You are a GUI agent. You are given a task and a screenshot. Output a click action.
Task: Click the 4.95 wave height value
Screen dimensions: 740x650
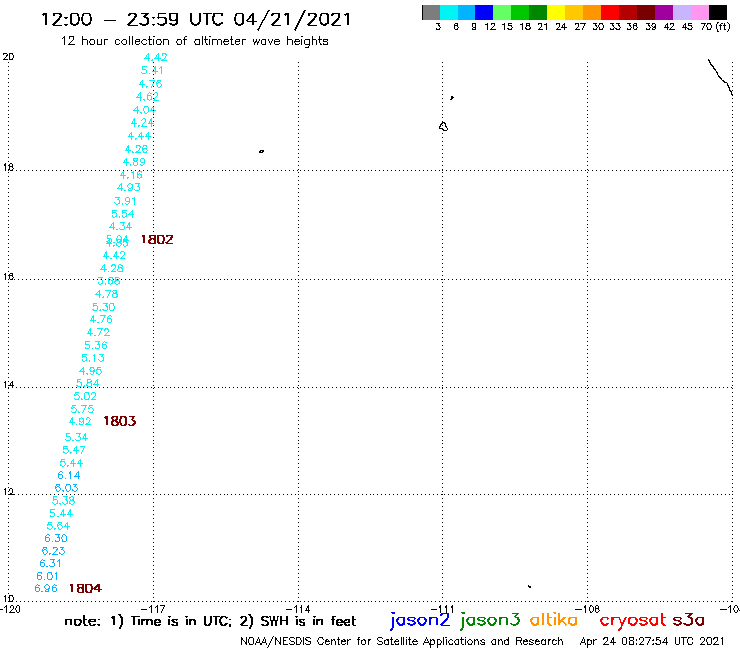click(90, 371)
